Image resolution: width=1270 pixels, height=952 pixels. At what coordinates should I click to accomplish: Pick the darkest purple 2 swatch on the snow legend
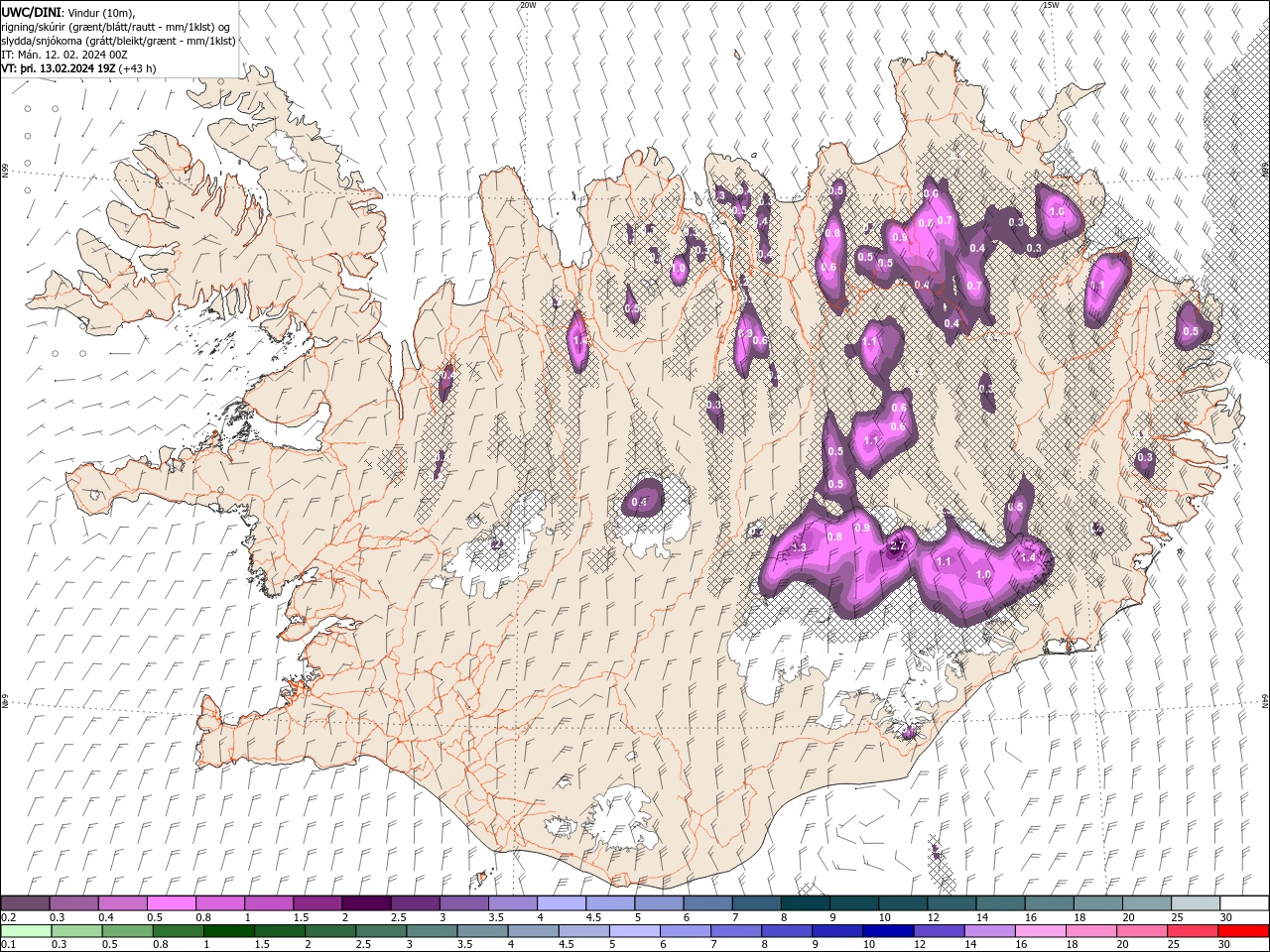pyautogui.click(x=366, y=903)
